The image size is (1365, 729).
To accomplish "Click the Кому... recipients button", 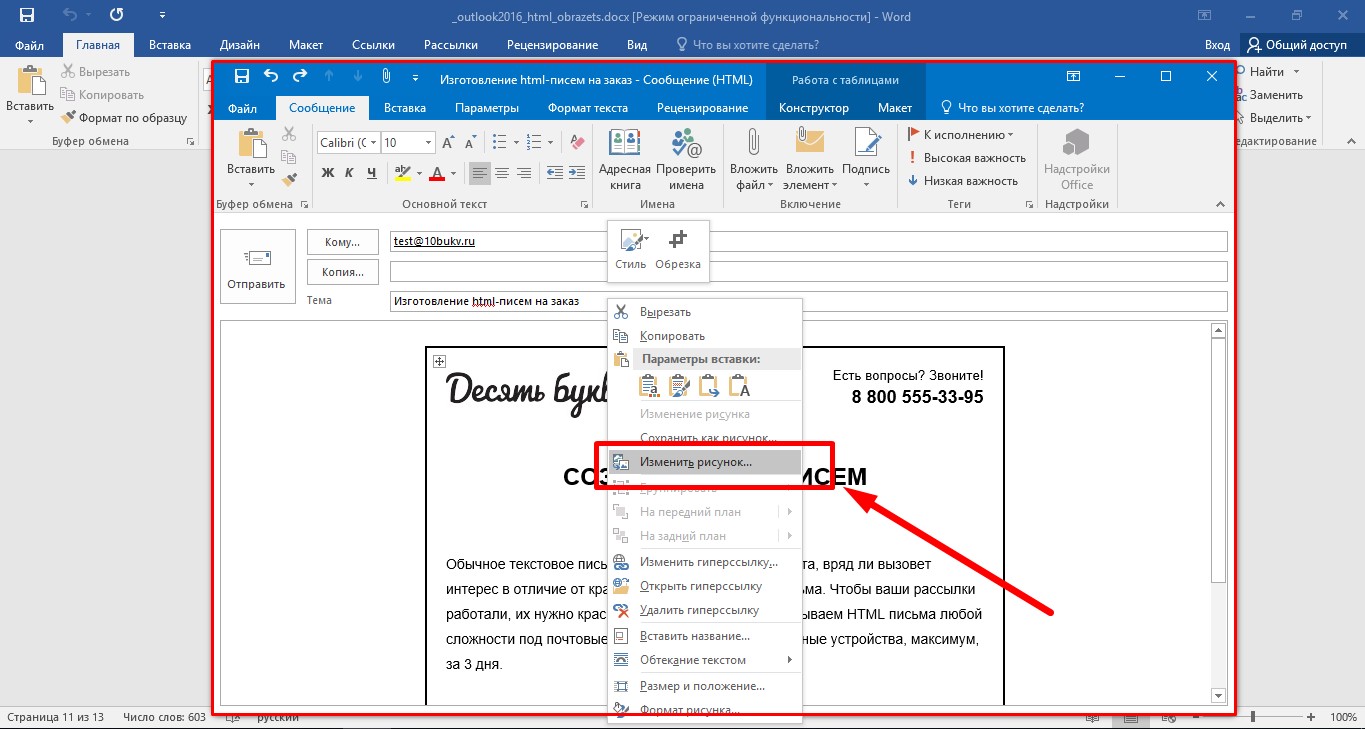I will click(342, 242).
